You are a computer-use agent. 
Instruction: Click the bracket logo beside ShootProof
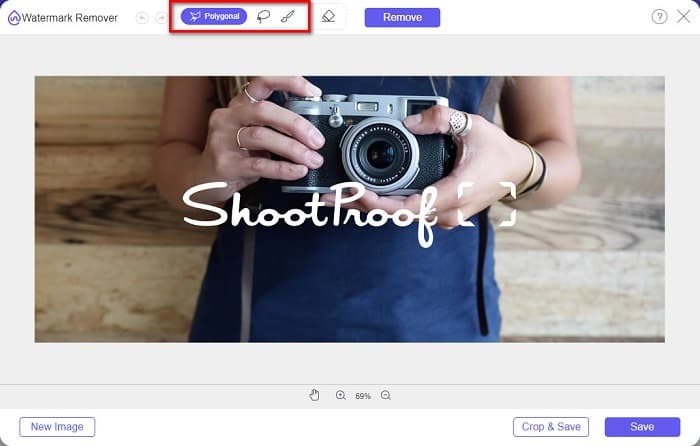tap(486, 204)
